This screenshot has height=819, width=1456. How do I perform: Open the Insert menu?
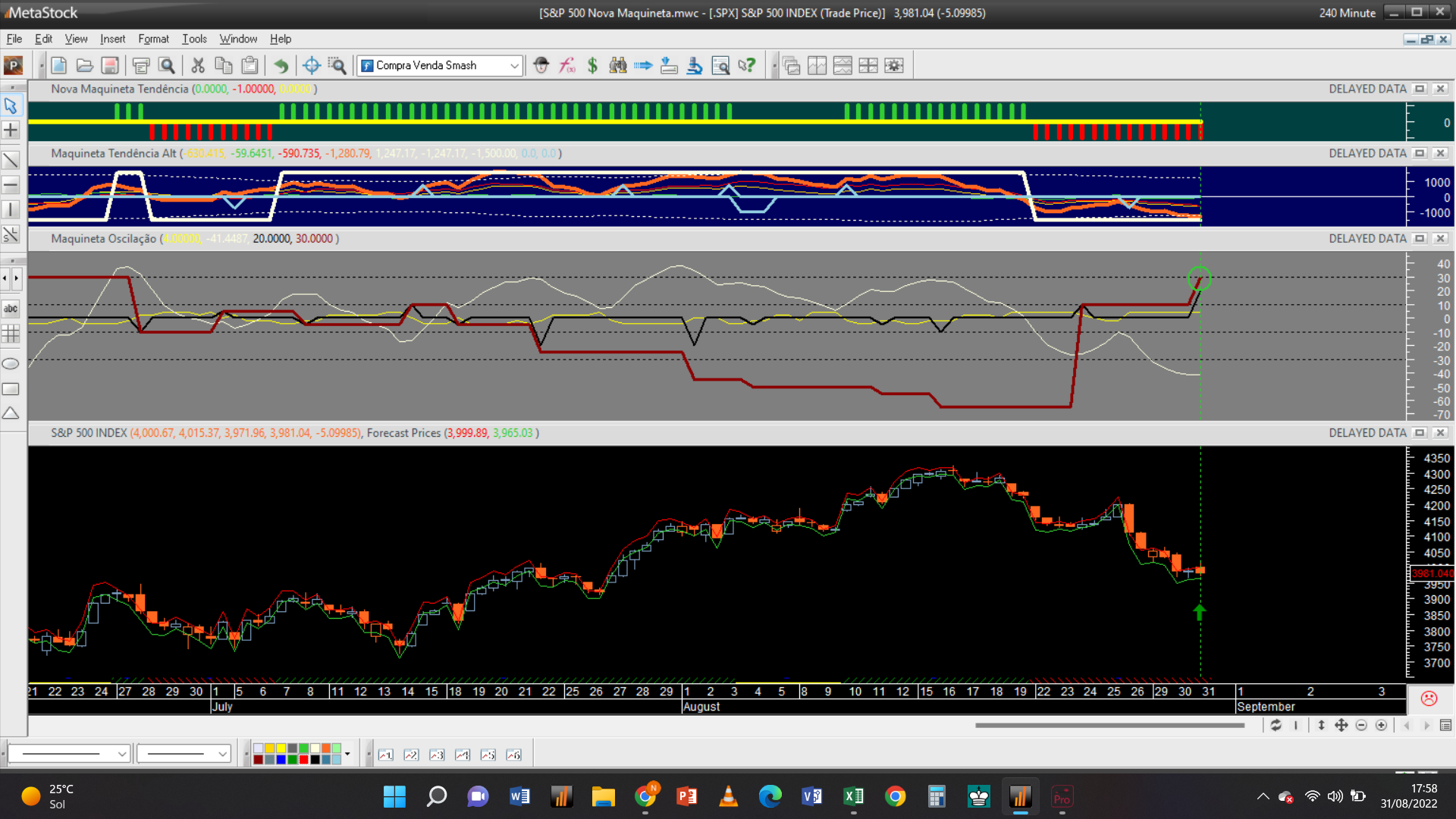point(112,39)
